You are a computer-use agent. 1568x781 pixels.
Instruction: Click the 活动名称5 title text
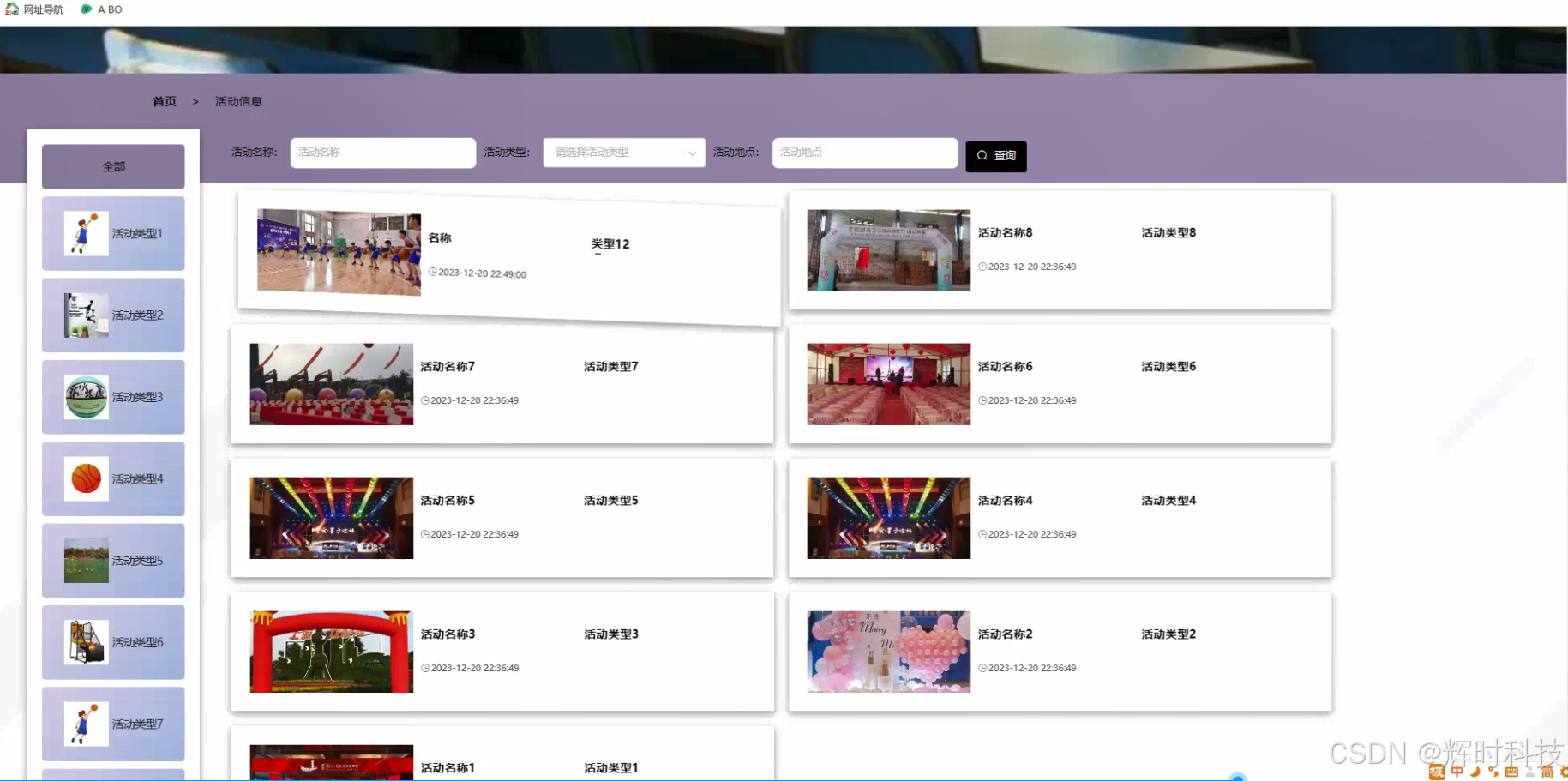[x=448, y=501]
